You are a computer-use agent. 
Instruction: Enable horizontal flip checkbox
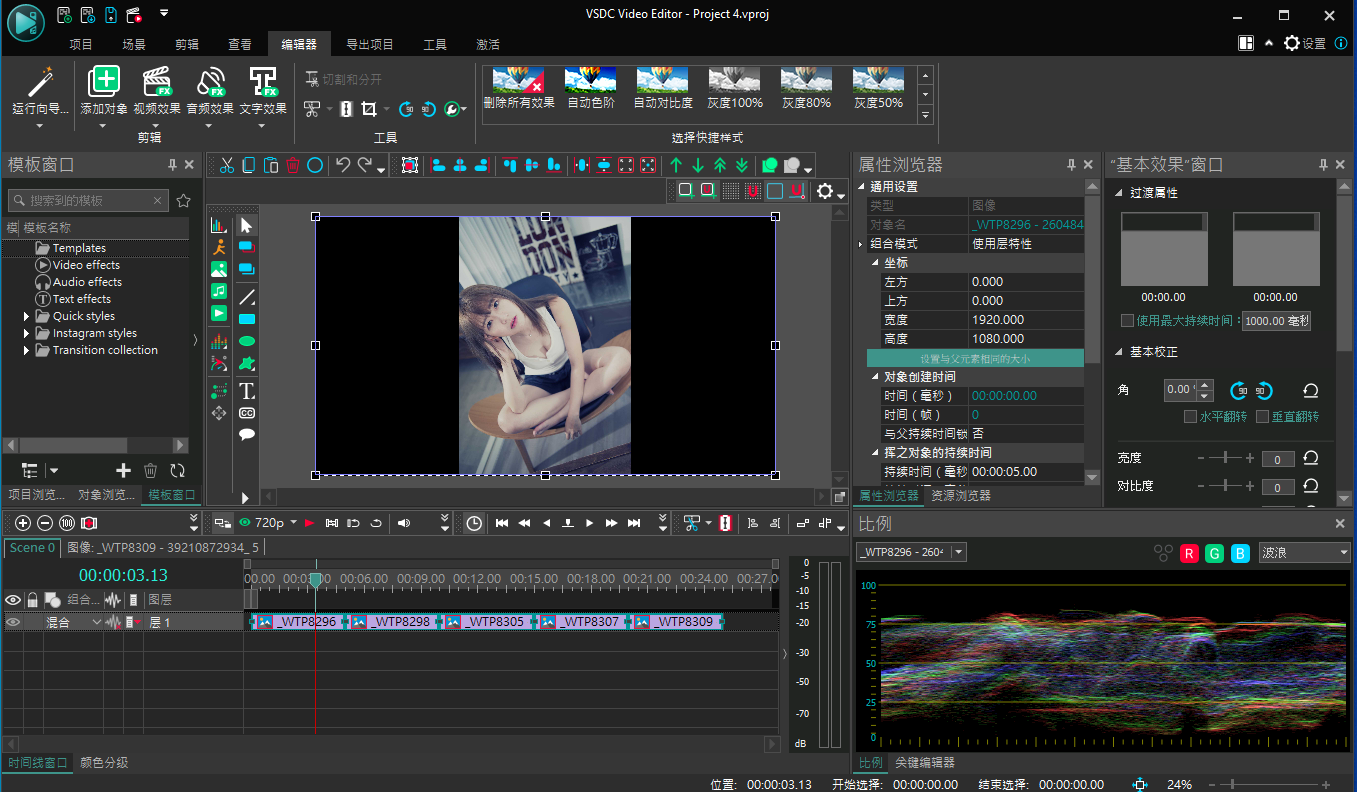click(x=1190, y=416)
